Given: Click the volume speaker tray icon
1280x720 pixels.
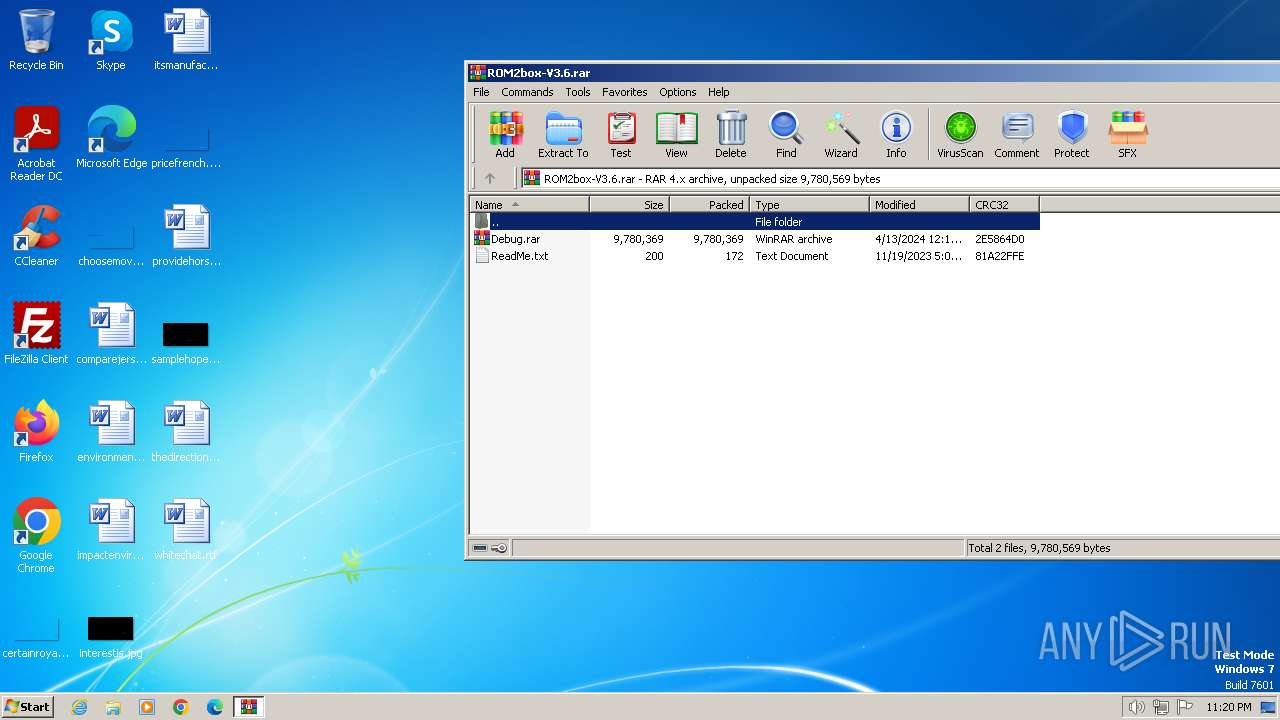Looking at the screenshot, I should [x=1136, y=707].
